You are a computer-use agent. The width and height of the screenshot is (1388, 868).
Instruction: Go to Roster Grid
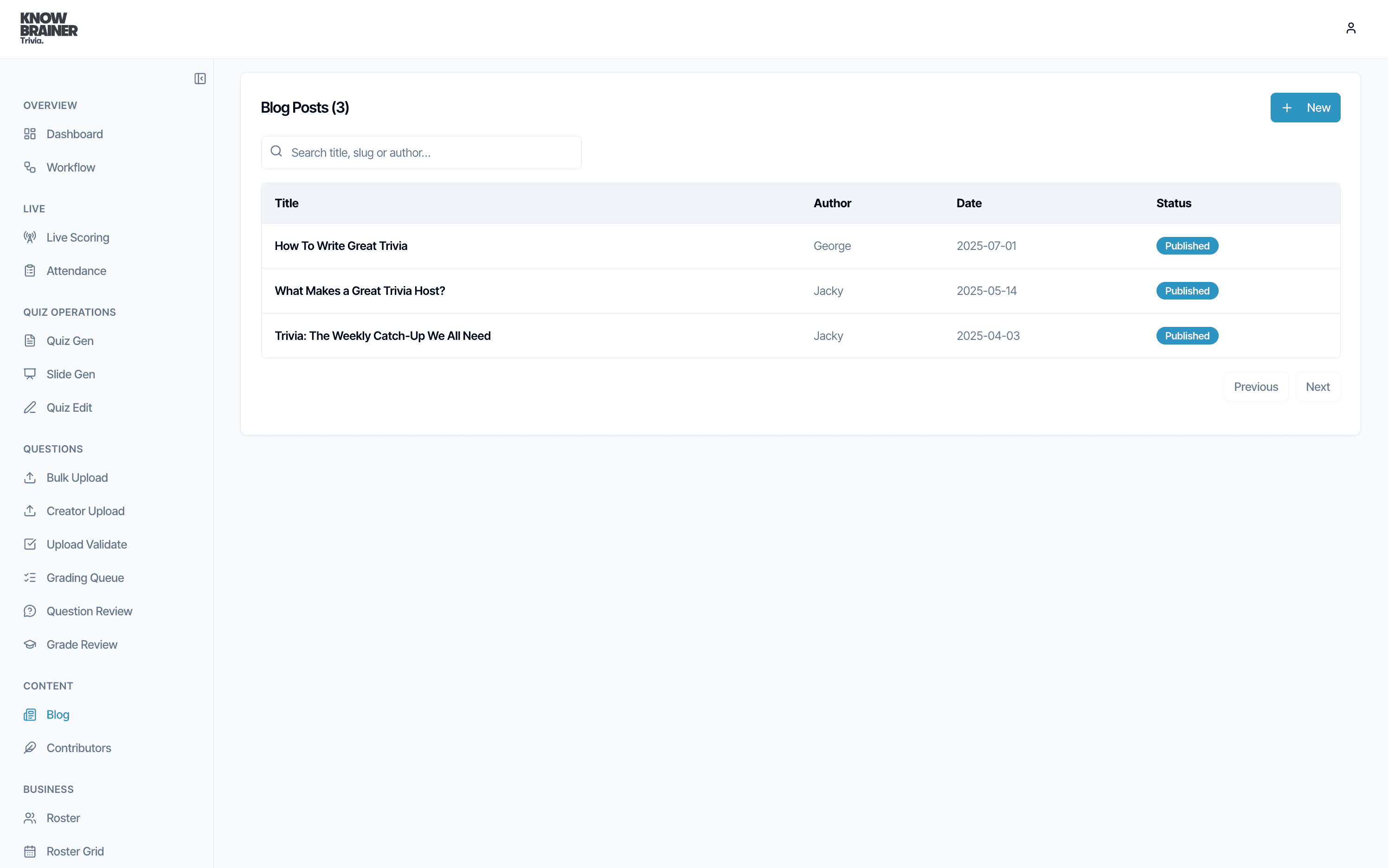pyautogui.click(x=75, y=851)
